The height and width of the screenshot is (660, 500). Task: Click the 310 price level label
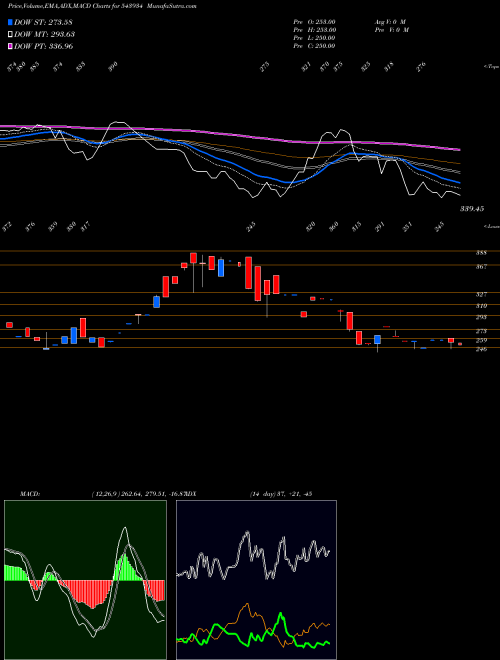(481, 306)
